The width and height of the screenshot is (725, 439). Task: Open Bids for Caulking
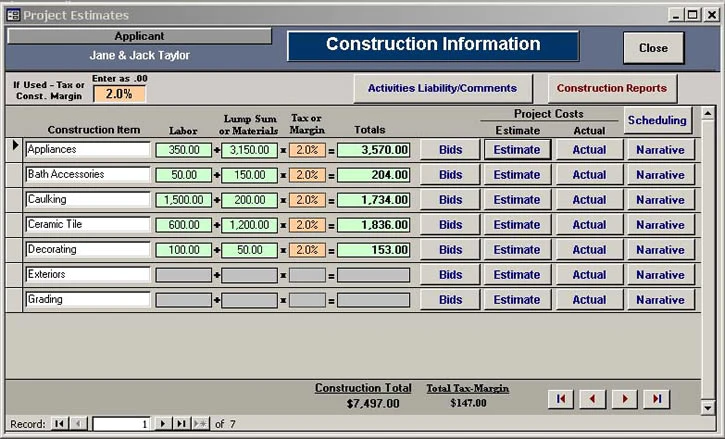click(450, 200)
